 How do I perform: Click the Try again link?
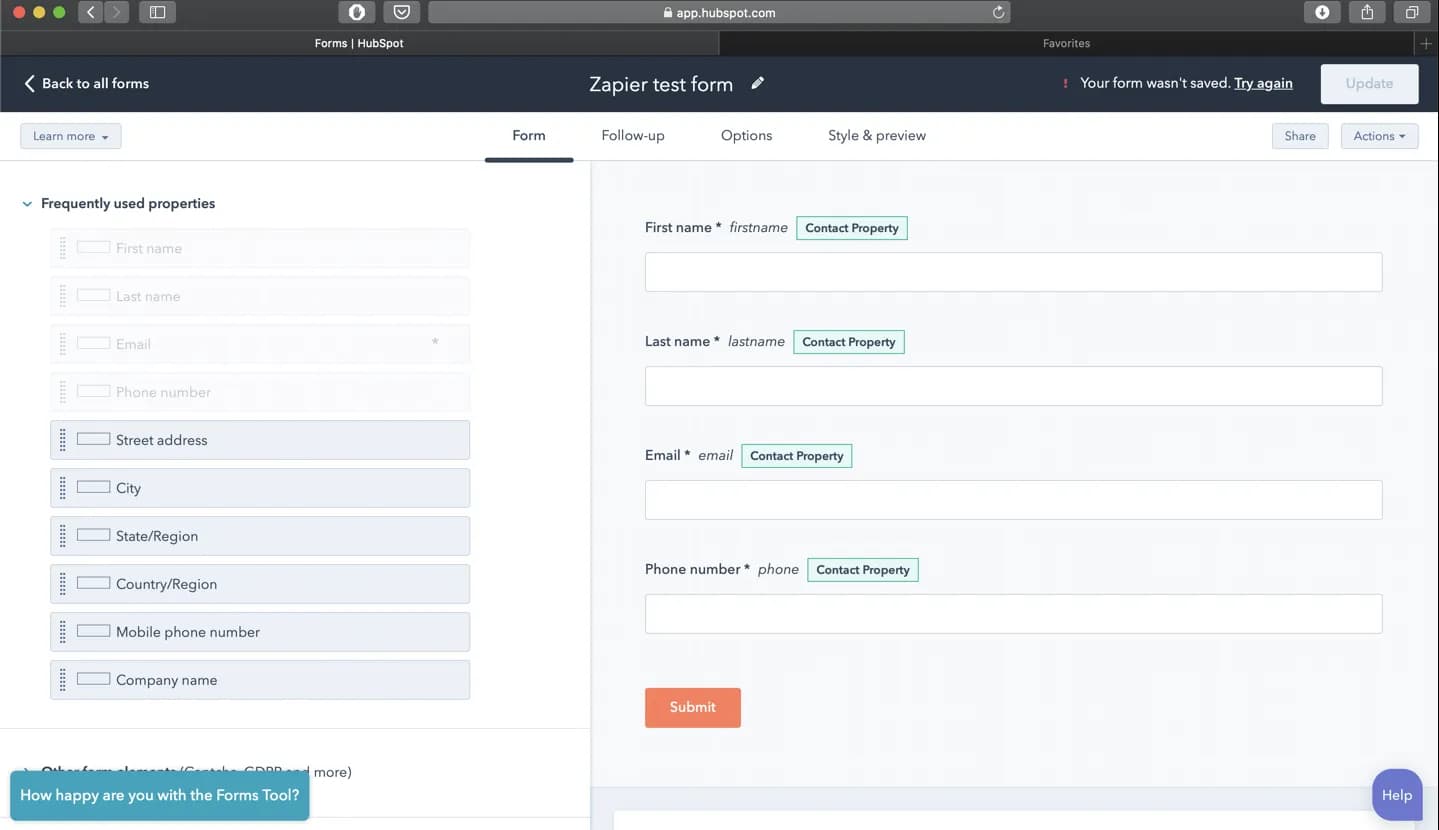click(1263, 83)
